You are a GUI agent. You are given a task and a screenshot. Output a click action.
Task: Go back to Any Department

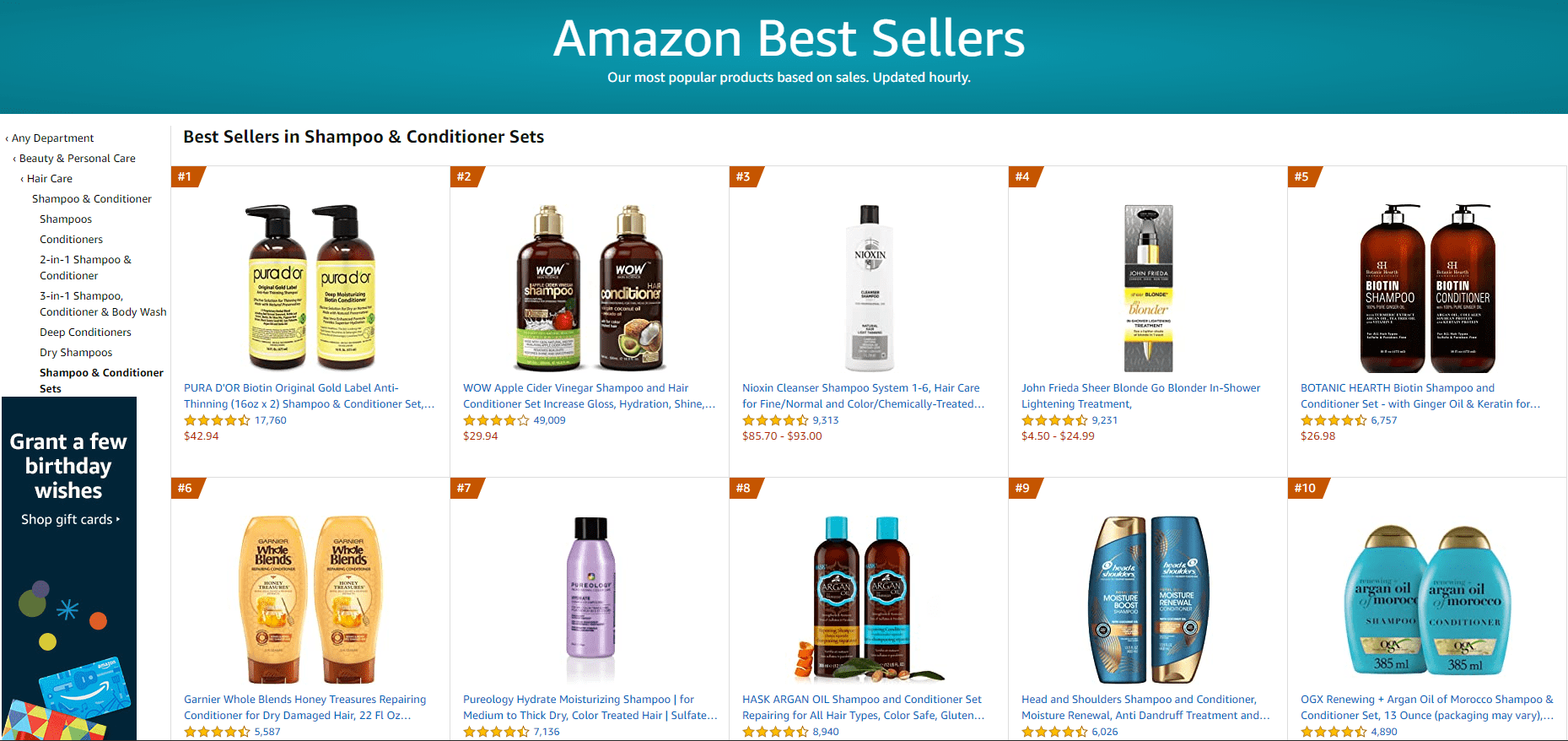tap(52, 138)
